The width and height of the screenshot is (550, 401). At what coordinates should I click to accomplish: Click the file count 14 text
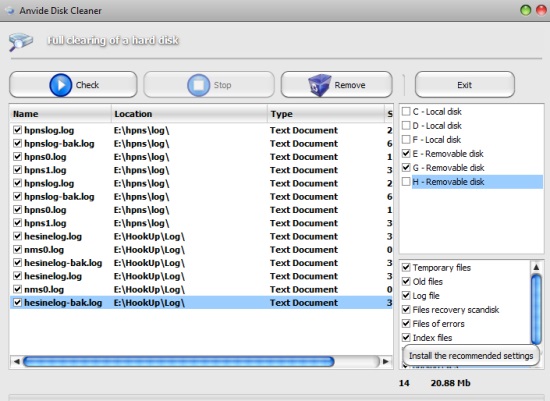pos(404,383)
